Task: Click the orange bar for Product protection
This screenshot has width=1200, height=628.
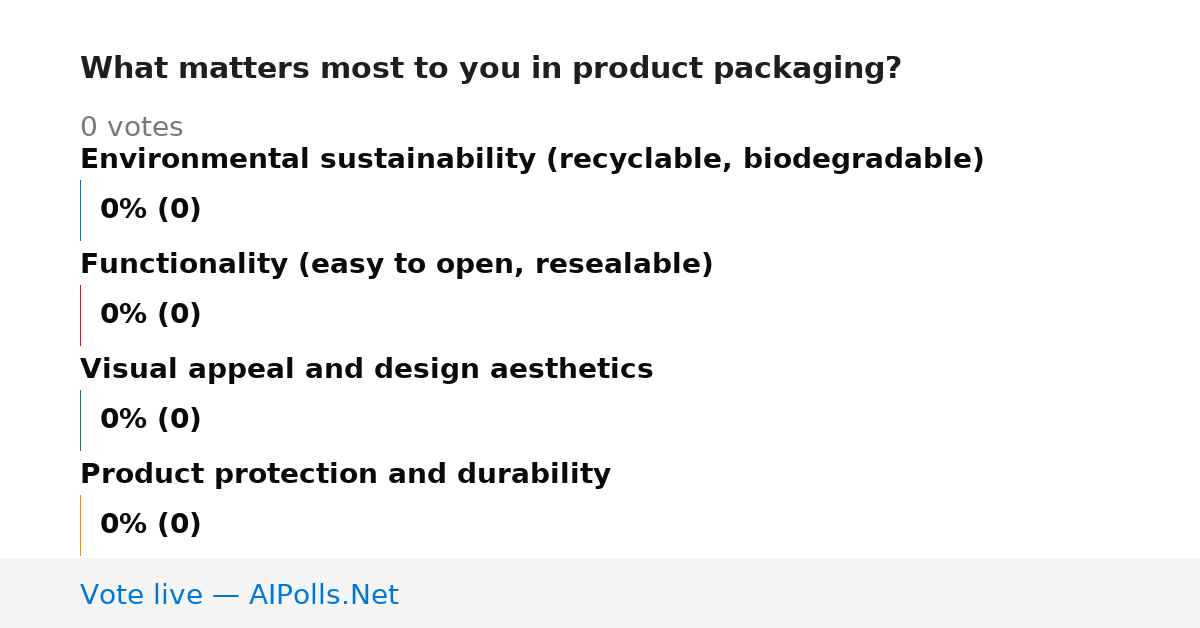Action: [x=80, y=525]
